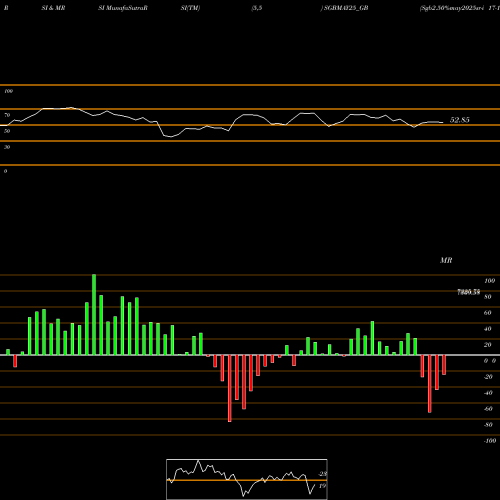The height and width of the screenshot is (500, 500).
Task: Click the RSI current value "52.85"
Action: coord(460,120)
